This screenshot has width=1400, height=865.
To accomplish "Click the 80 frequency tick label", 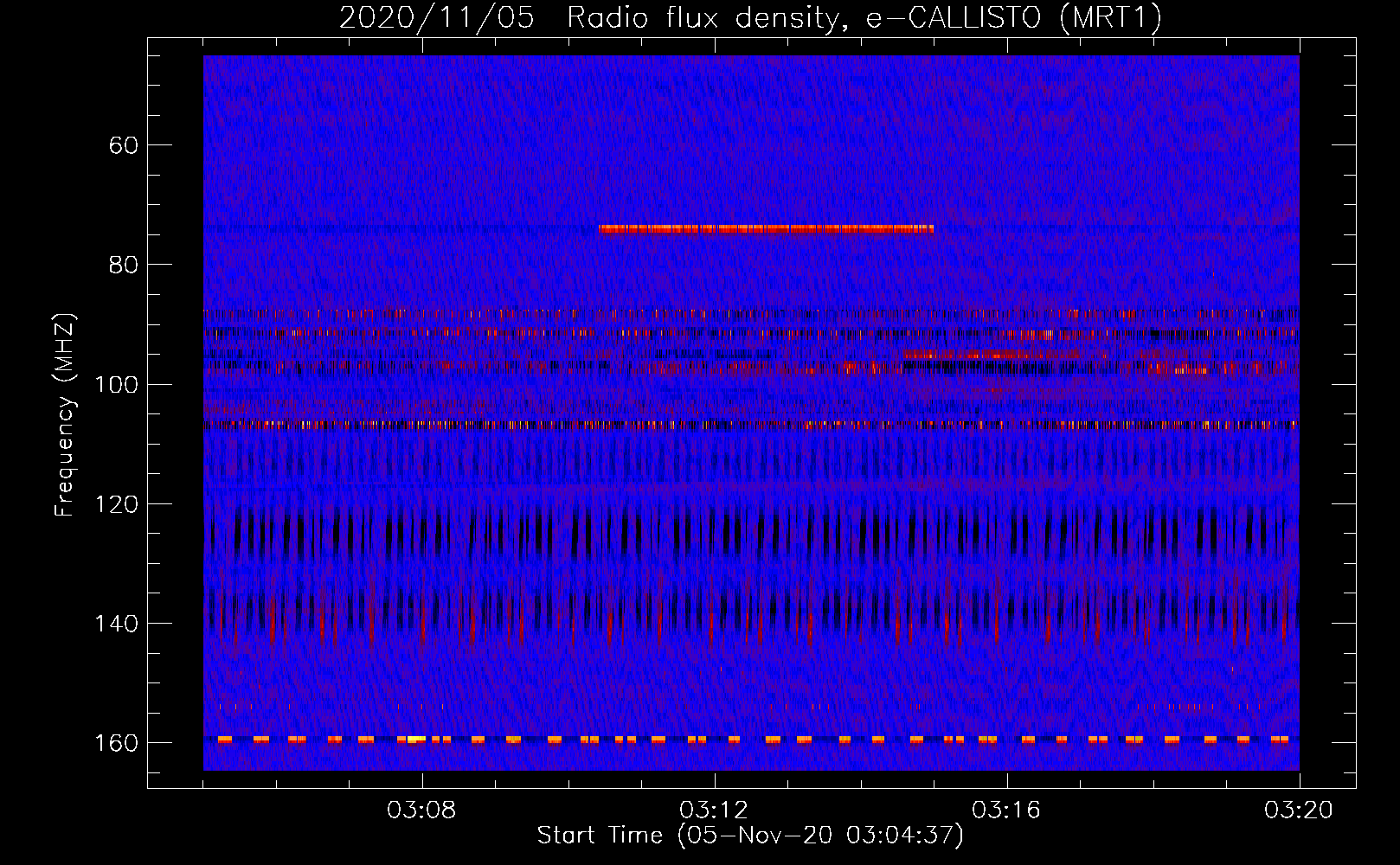I will (124, 265).
